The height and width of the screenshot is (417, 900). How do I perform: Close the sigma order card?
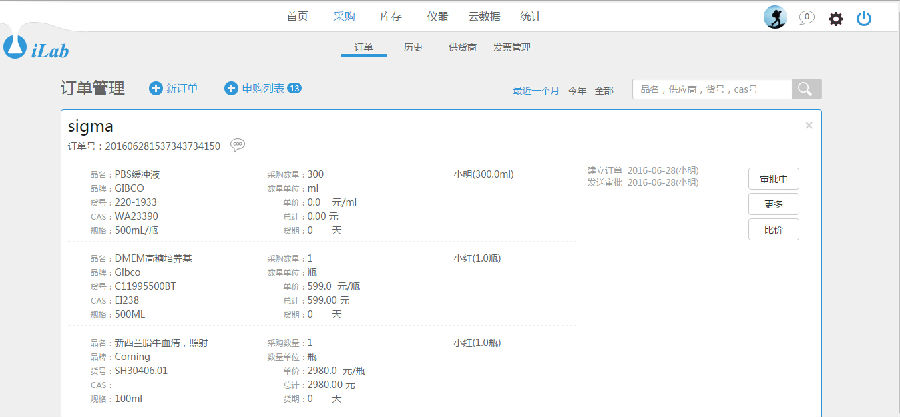pyautogui.click(x=809, y=125)
